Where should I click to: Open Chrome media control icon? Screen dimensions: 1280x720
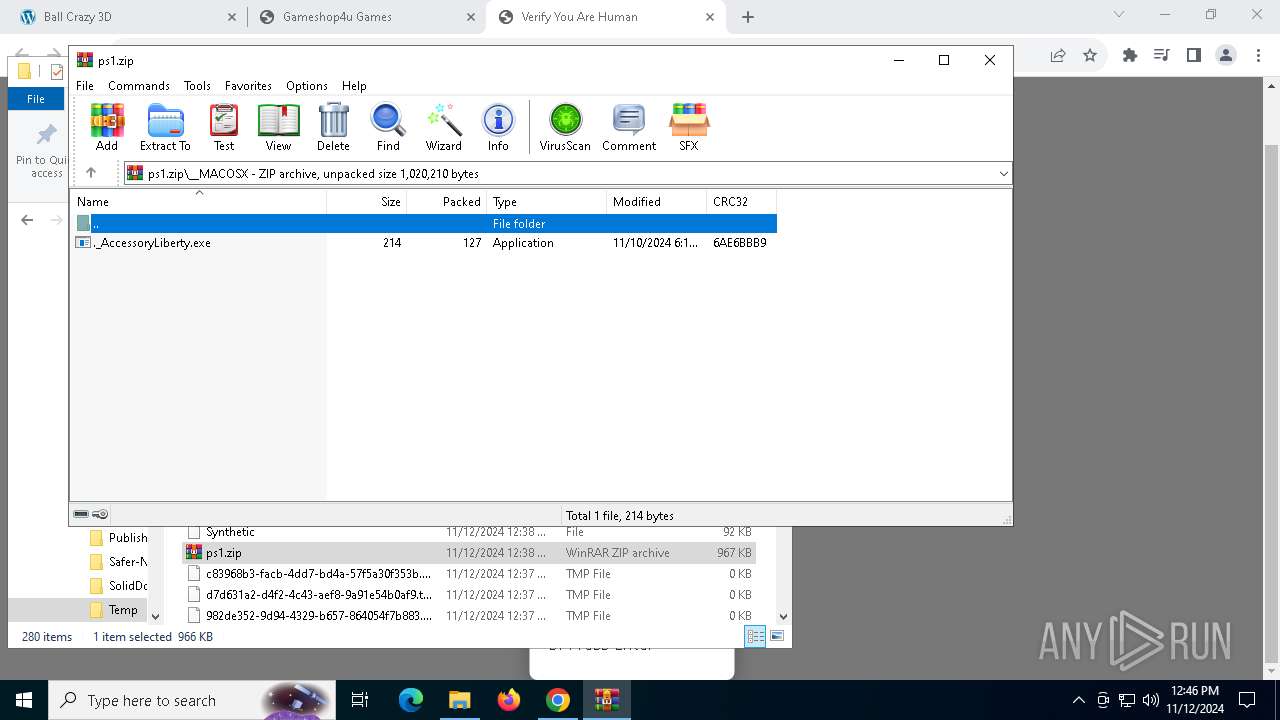pyautogui.click(x=1162, y=56)
